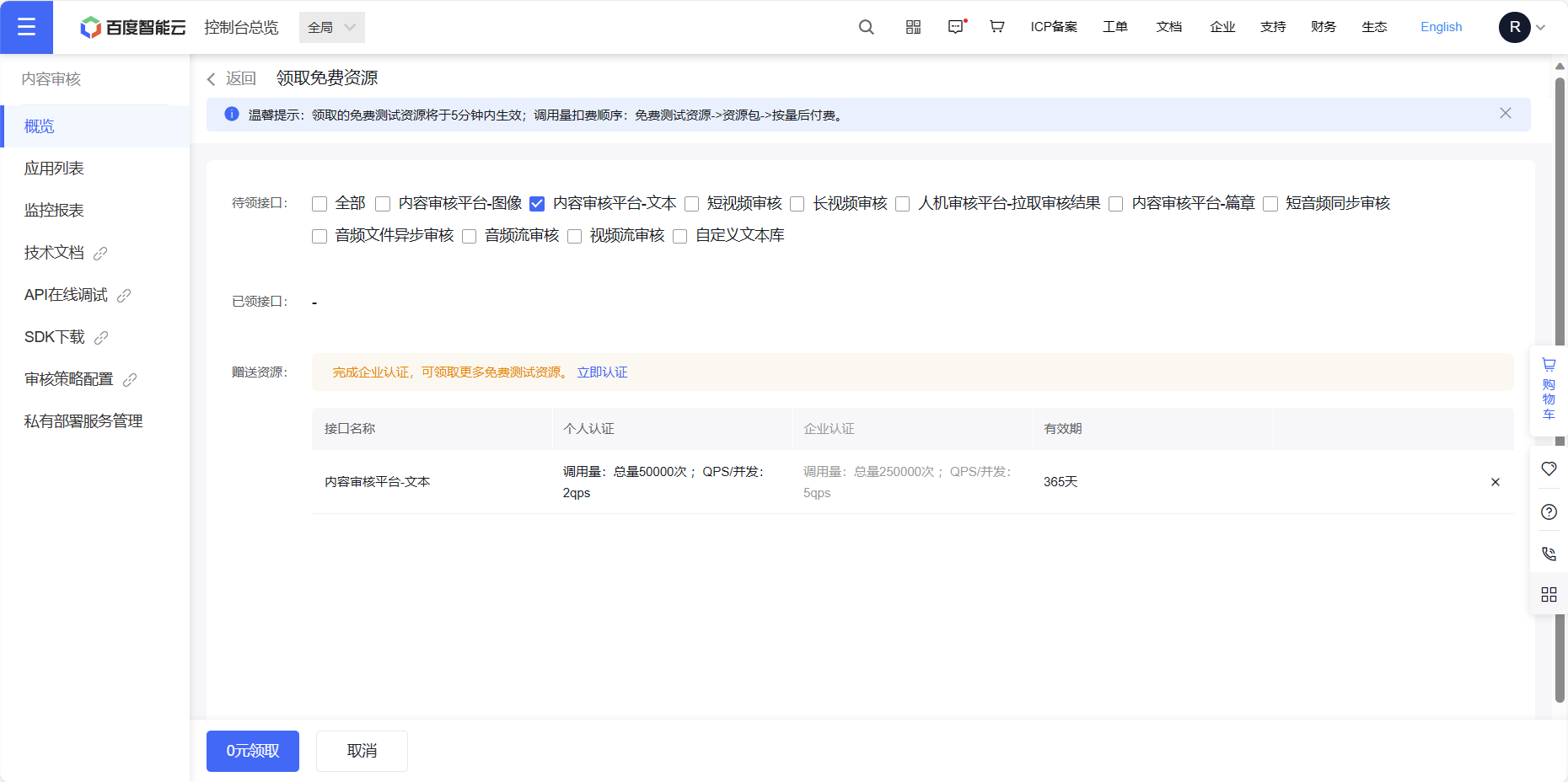Screen dimensions: 1568x782
Task: Open ICP备案 in top navigation
Action: pyautogui.click(x=1054, y=27)
